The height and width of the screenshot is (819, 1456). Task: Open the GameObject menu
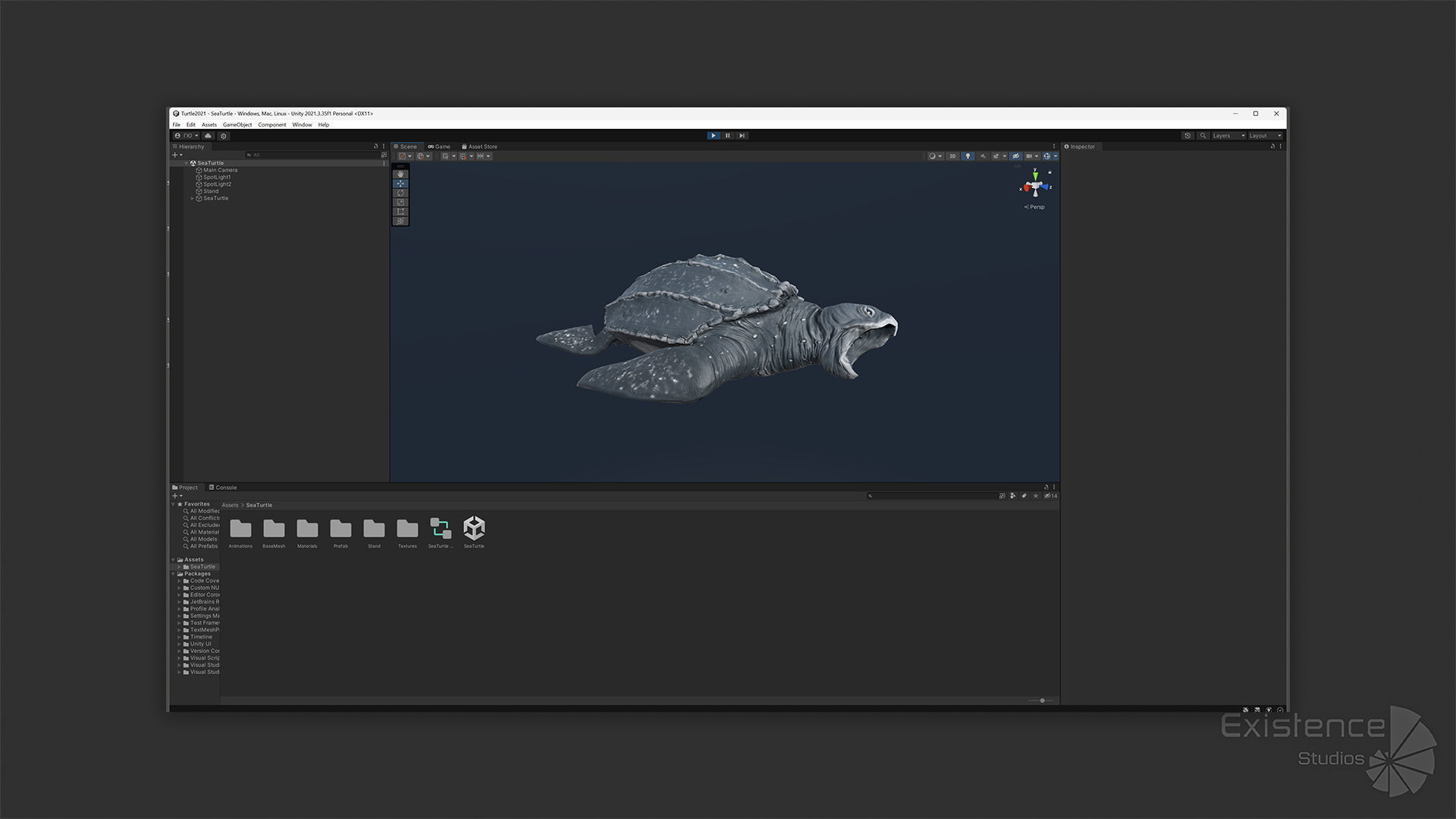[x=237, y=125]
